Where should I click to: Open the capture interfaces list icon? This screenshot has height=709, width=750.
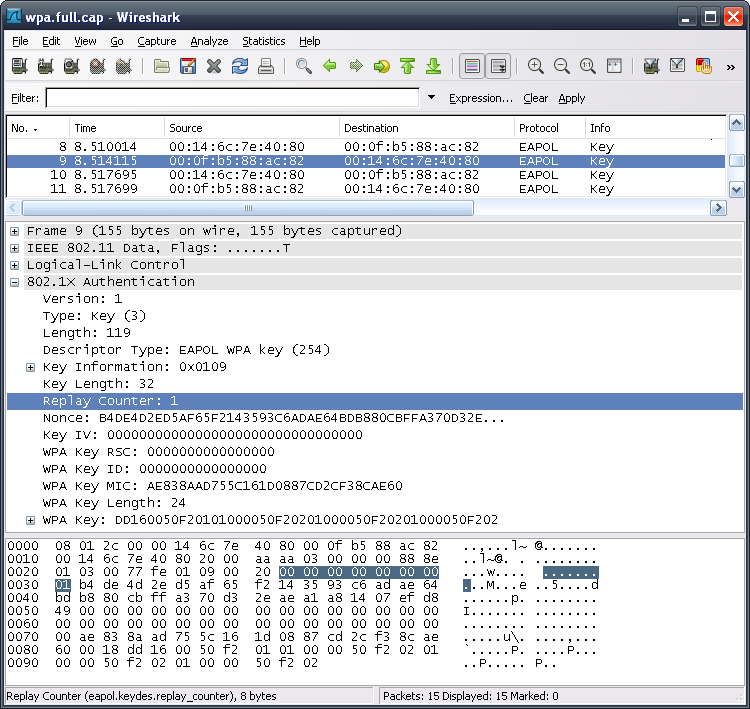point(20,66)
